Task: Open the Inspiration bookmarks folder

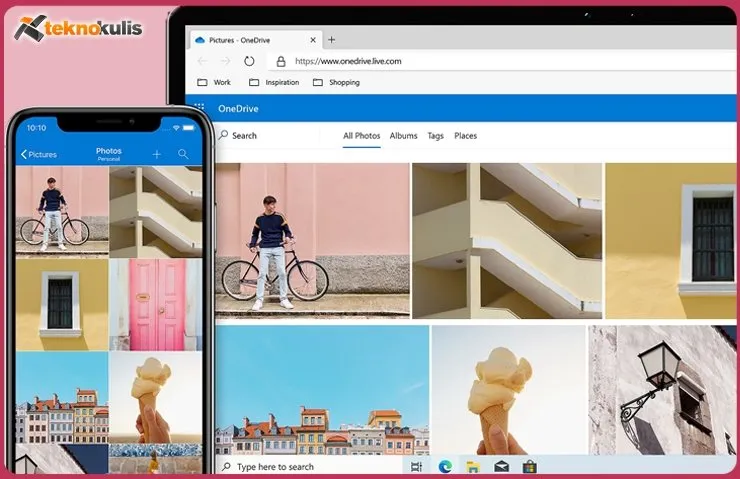Action: (274, 82)
